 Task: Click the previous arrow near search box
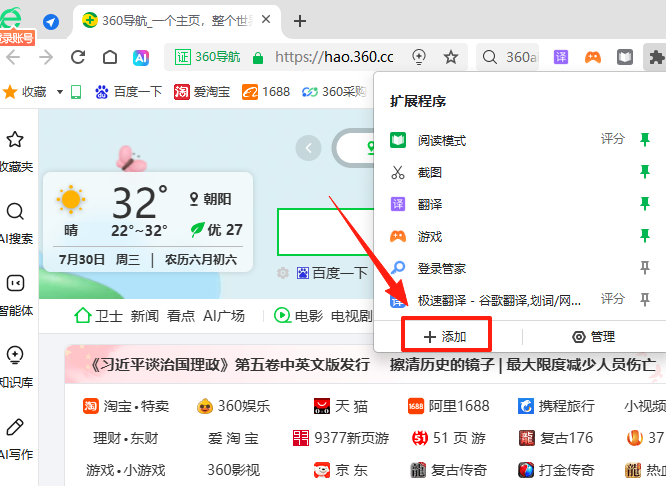click(308, 148)
